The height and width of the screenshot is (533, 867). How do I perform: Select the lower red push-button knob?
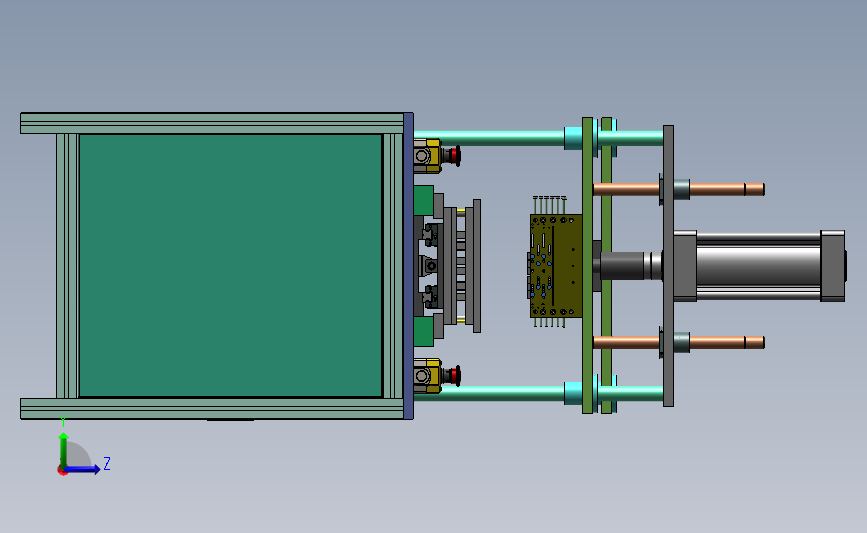tap(454, 376)
